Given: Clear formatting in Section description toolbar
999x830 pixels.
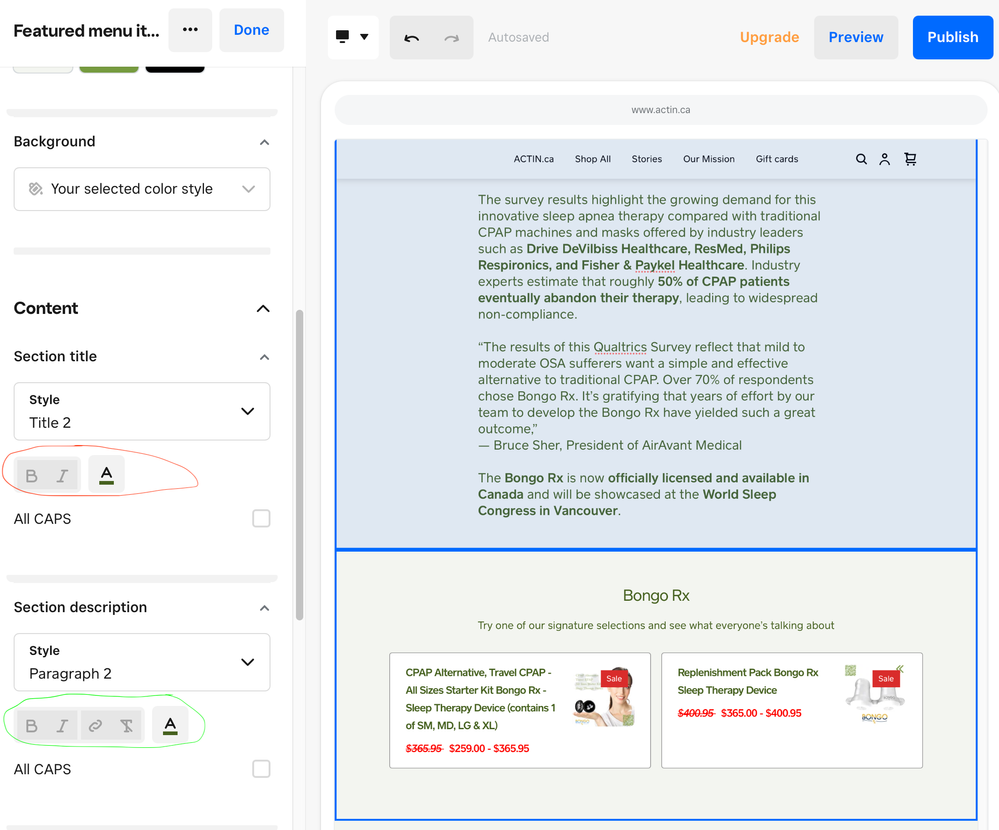Looking at the screenshot, I should [x=127, y=726].
